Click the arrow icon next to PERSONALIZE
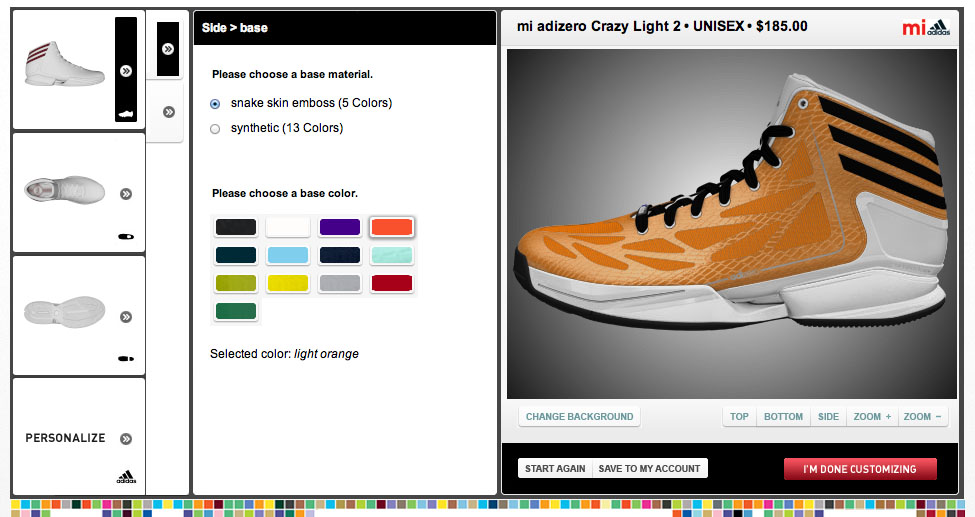 tap(126, 439)
